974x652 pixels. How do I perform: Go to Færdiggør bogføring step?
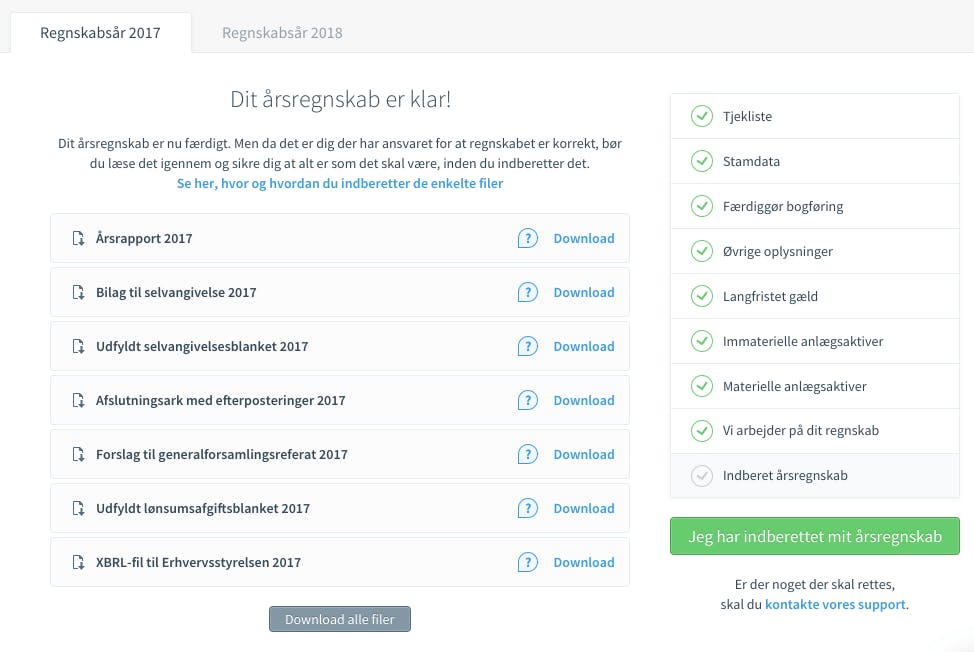click(815, 206)
